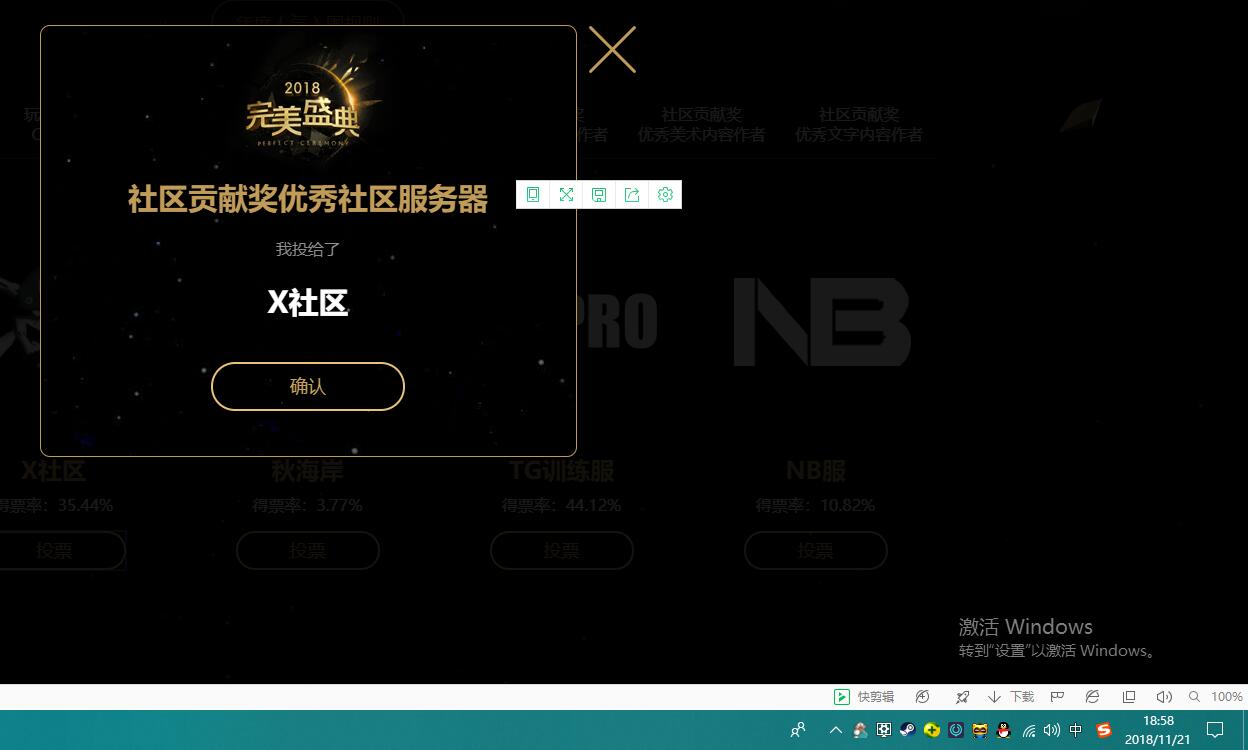Click the save screenshot icon in the green toolbar

pyautogui.click(x=599, y=194)
